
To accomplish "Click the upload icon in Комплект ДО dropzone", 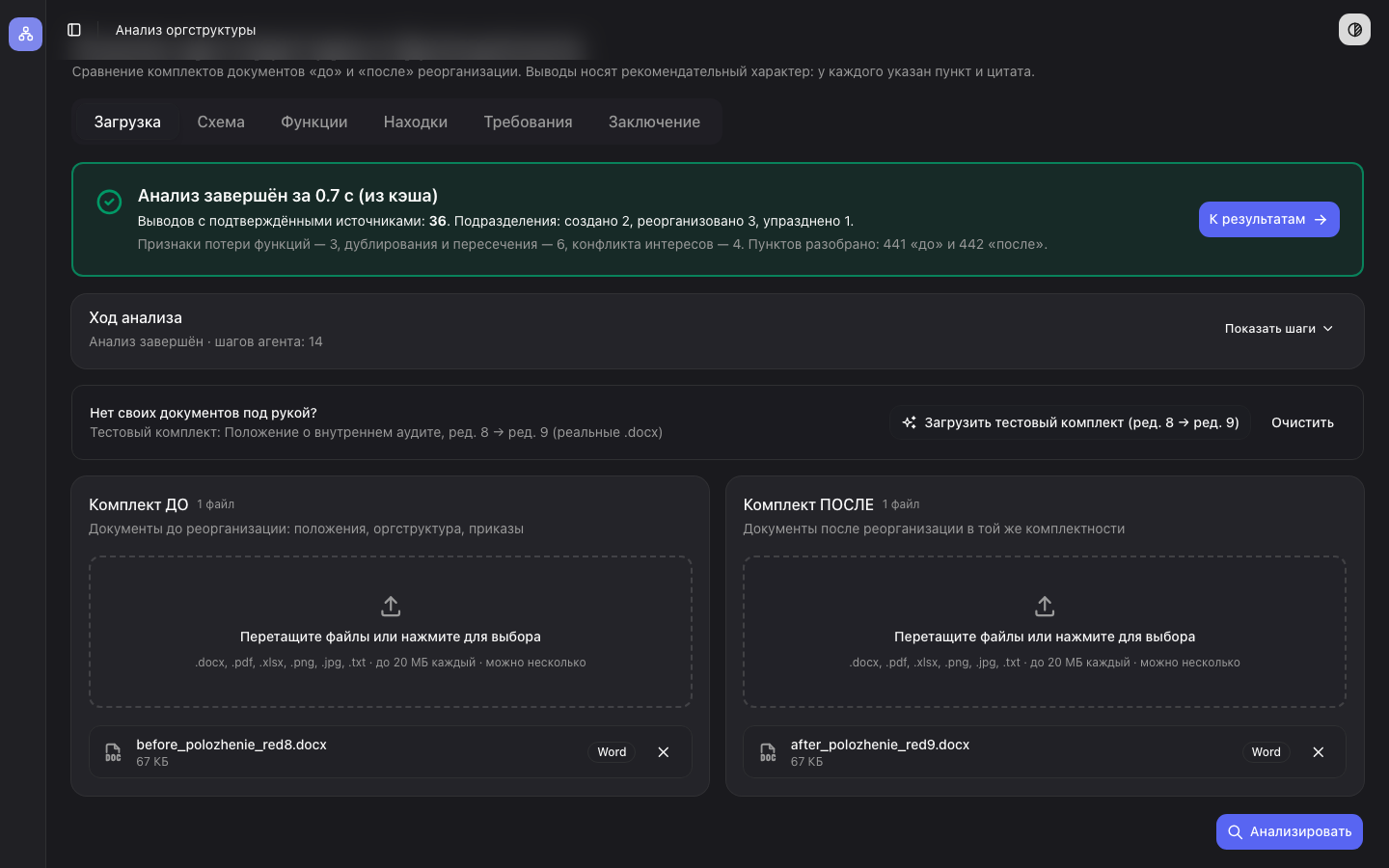I will coord(391,607).
